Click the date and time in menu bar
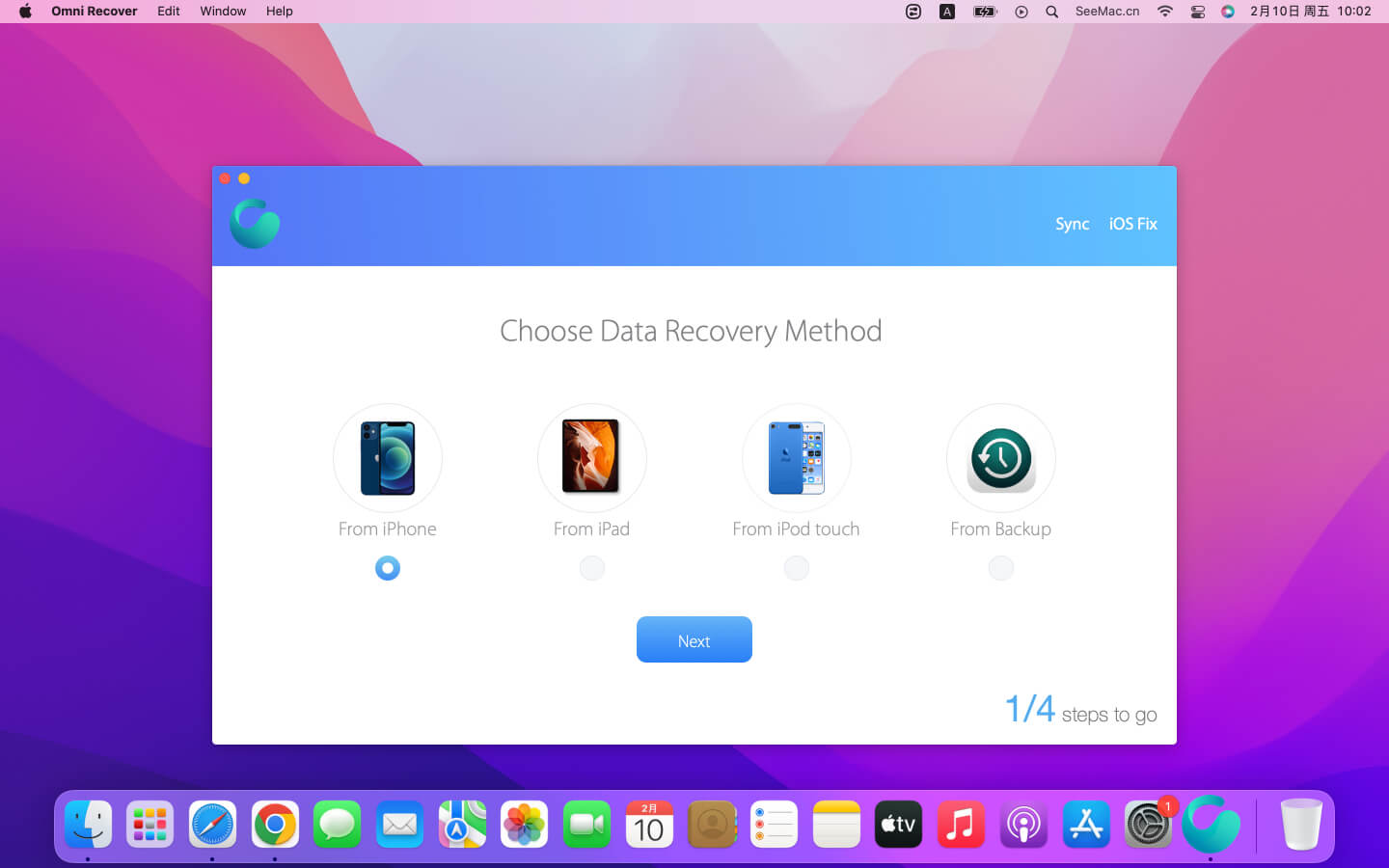This screenshot has width=1389, height=868. click(x=1310, y=12)
